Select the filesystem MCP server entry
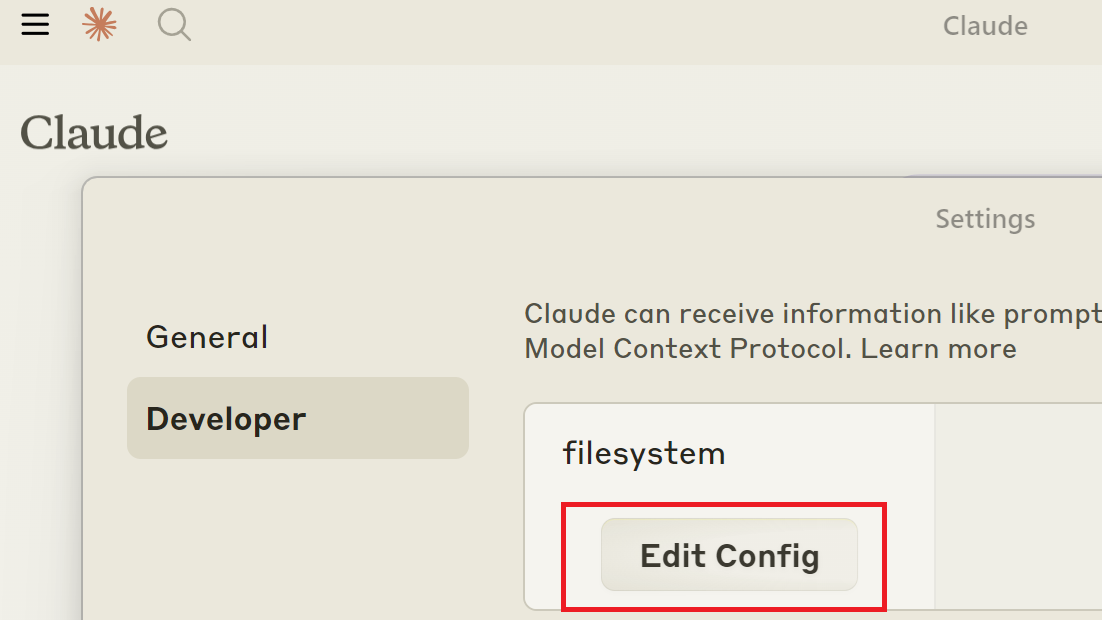The height and width of the screenshot is (620, 1102). click(643, 453)
